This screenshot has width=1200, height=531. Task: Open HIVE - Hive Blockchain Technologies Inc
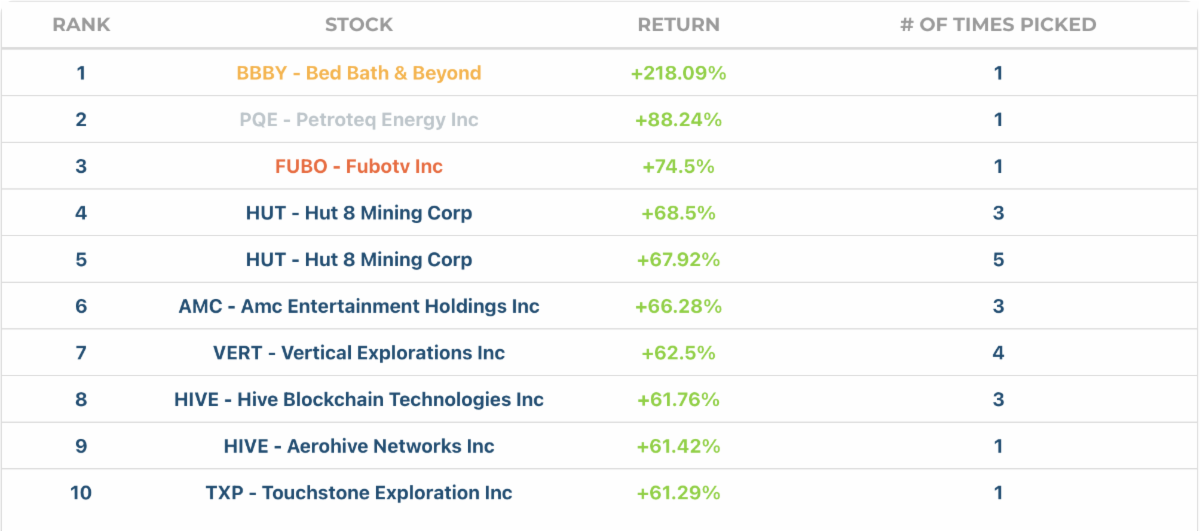click(359, 400)
